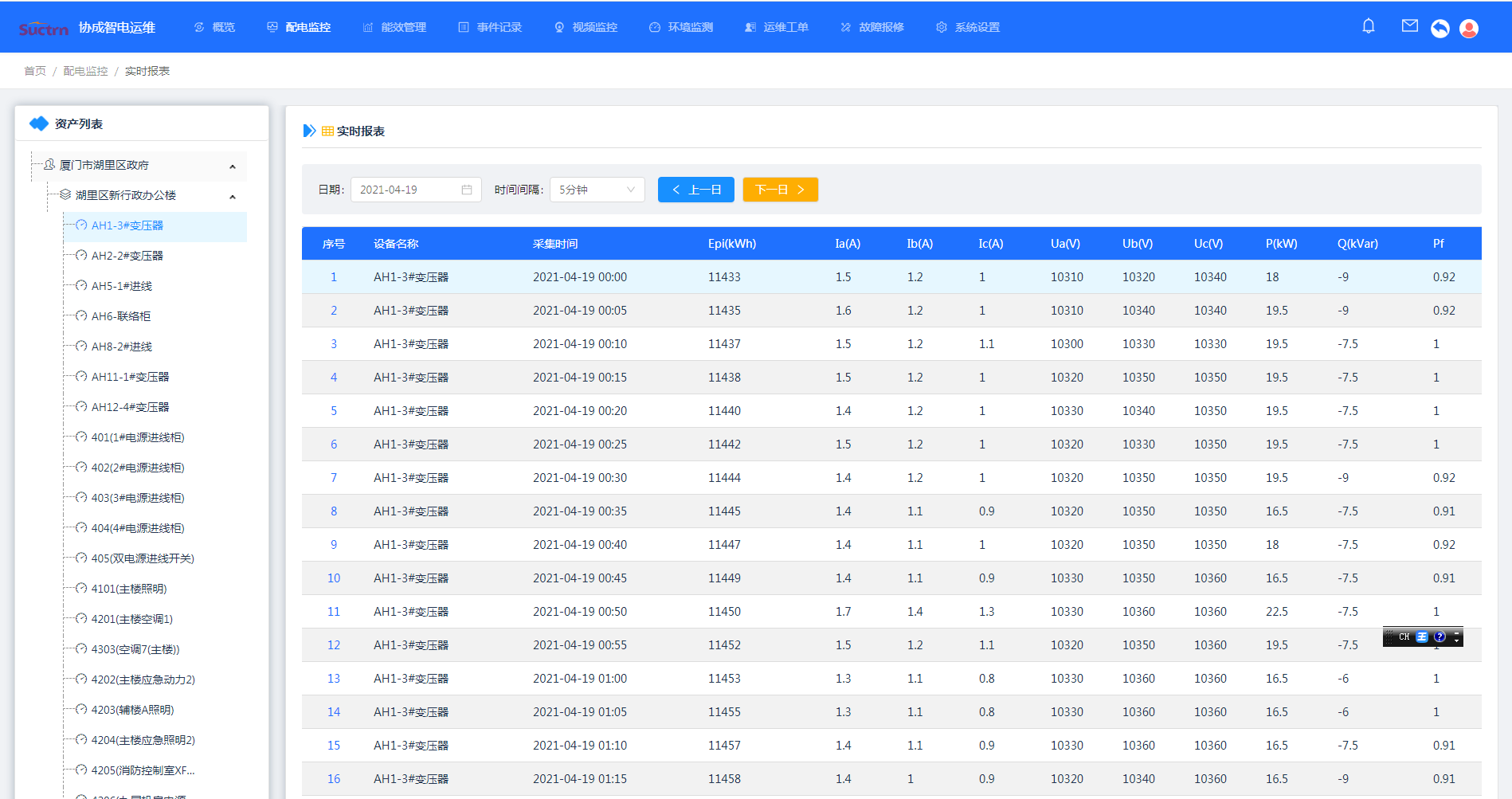Click the gauge icon for AH6-联络柜
The width and height of the screenshot is (1512, 799).
(81, 315)
